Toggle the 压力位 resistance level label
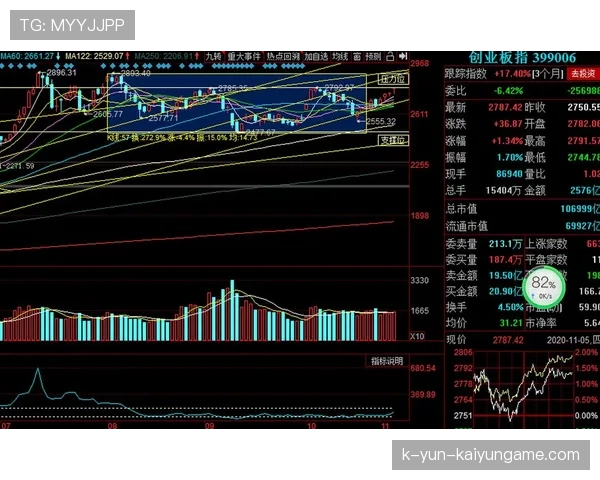The width and height of the screenshot is (600, 480). tap(392, 78)
